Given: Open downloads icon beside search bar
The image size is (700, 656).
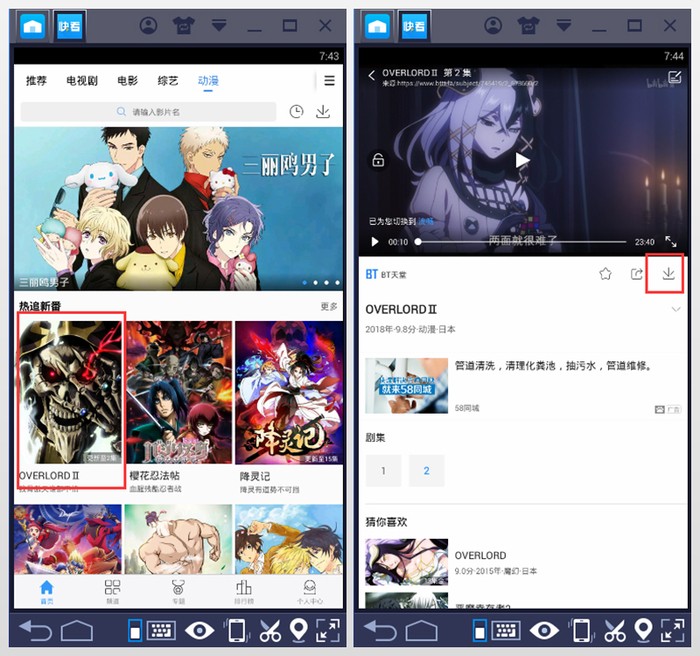Looking at the screenshot, I should click(323, 113).
